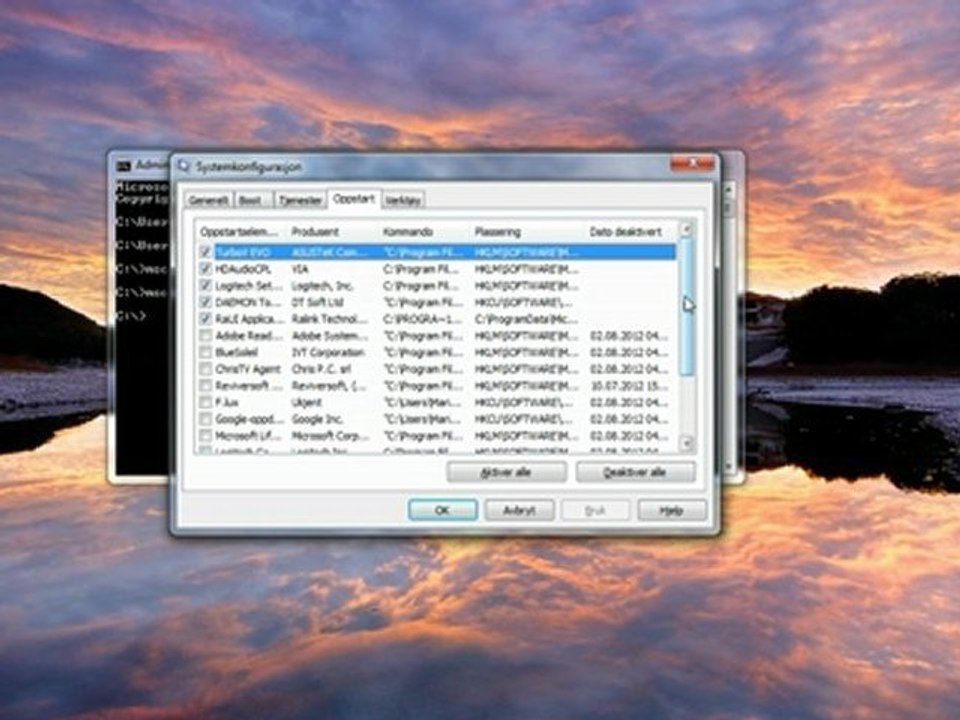Image resolution: width=960 pixels, height=720 pixels.
Task: Select the Logitech, Inc. producer cell
Action: tap(322, 285)
